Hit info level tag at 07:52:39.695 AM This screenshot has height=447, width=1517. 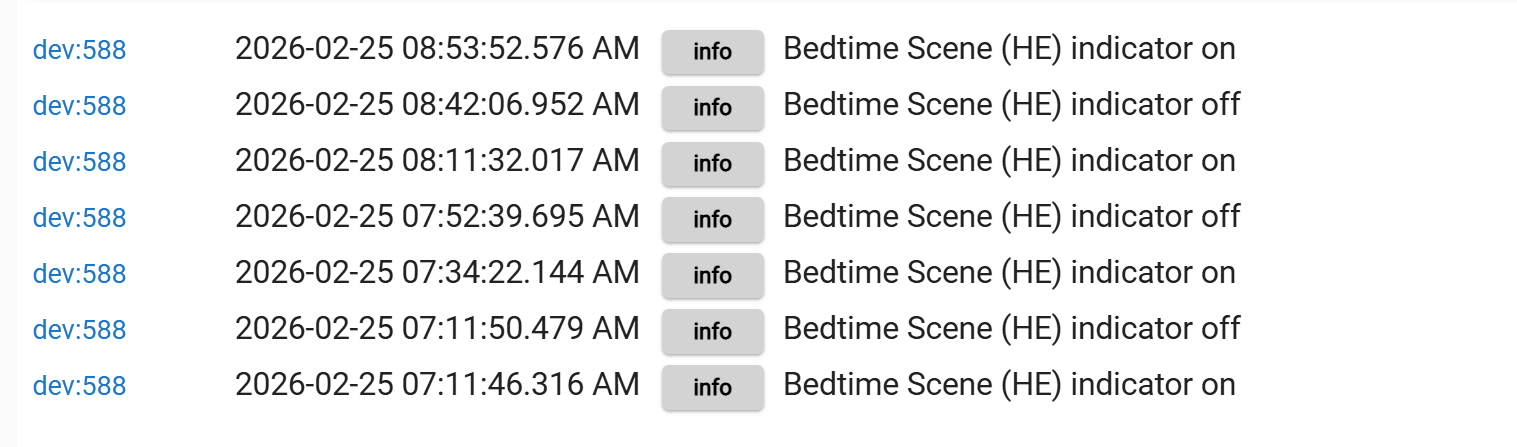pos(712,219)
